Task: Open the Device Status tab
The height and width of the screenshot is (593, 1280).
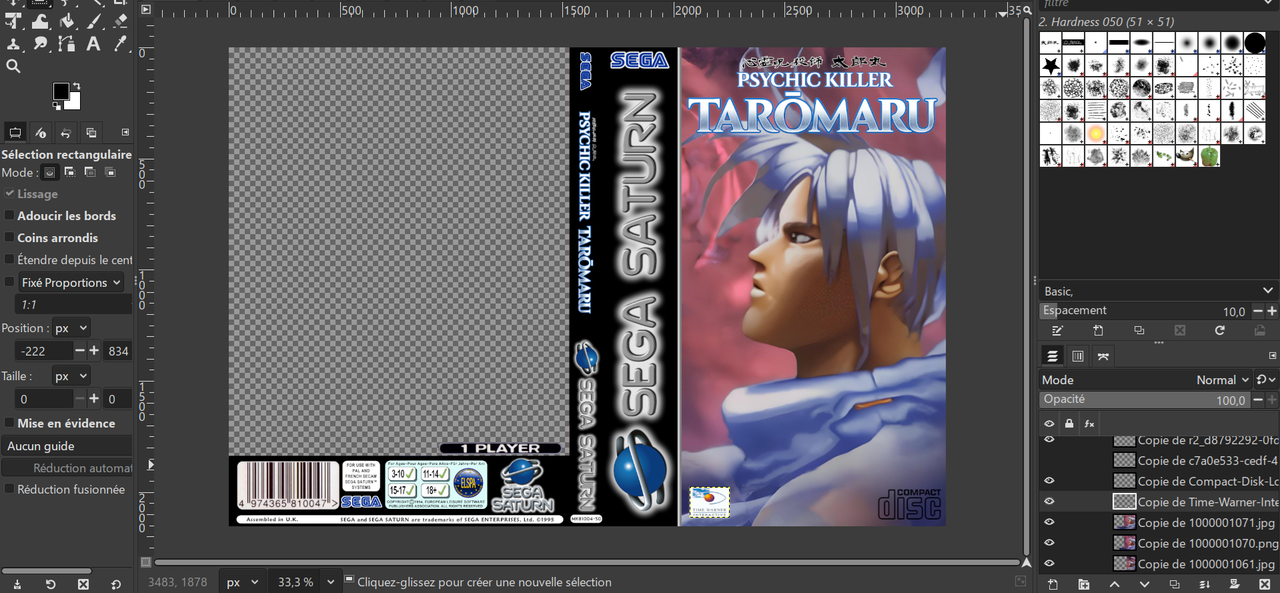Action: pyautogui.click(x=41, y=132)
